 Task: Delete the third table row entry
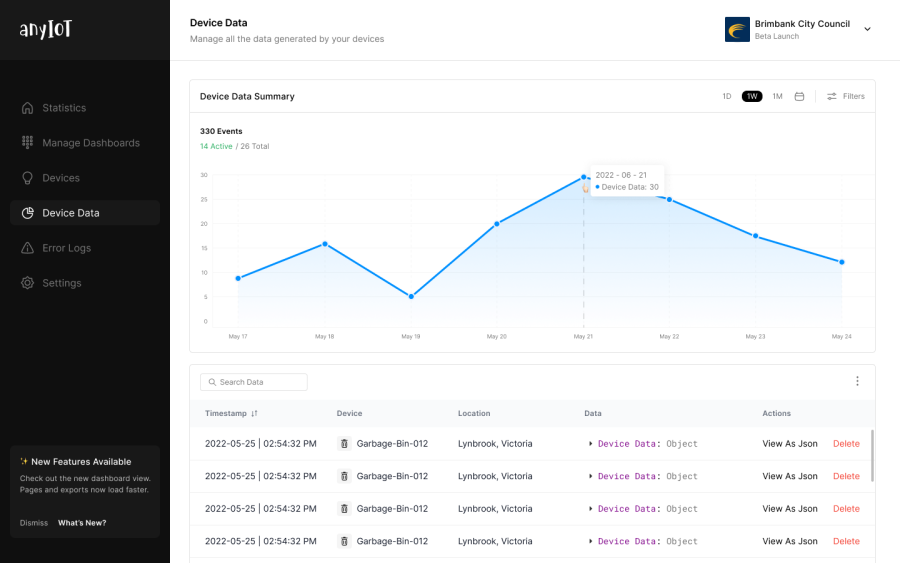click(846, 508)
